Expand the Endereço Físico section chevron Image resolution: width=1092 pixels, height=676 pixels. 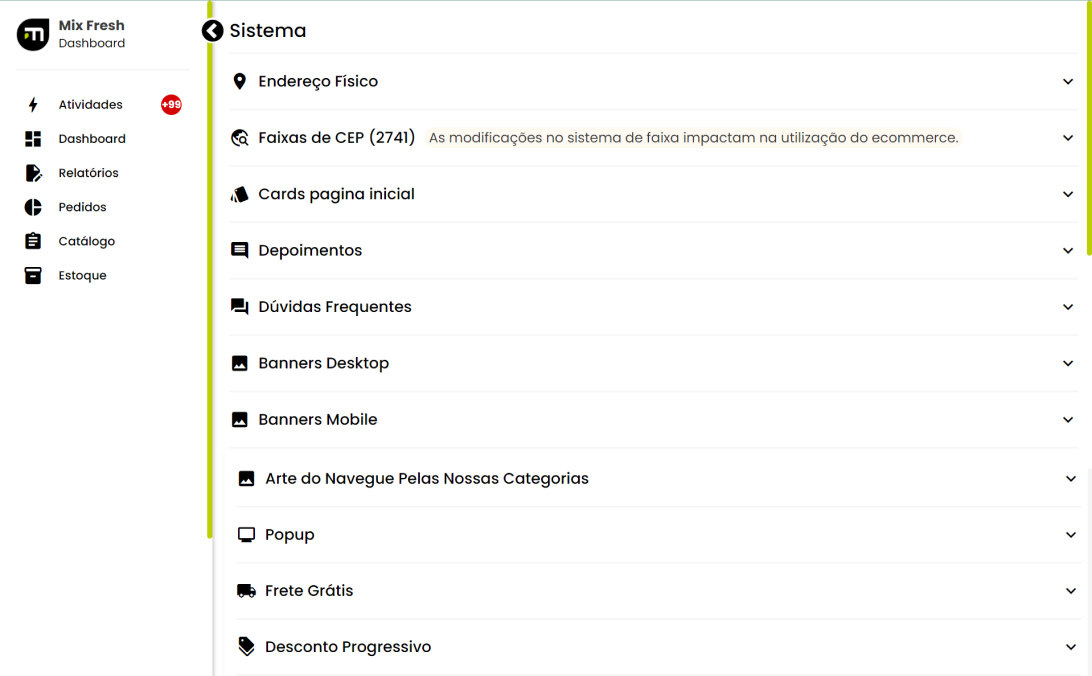pyautogui.click(x=1068, y=81)
